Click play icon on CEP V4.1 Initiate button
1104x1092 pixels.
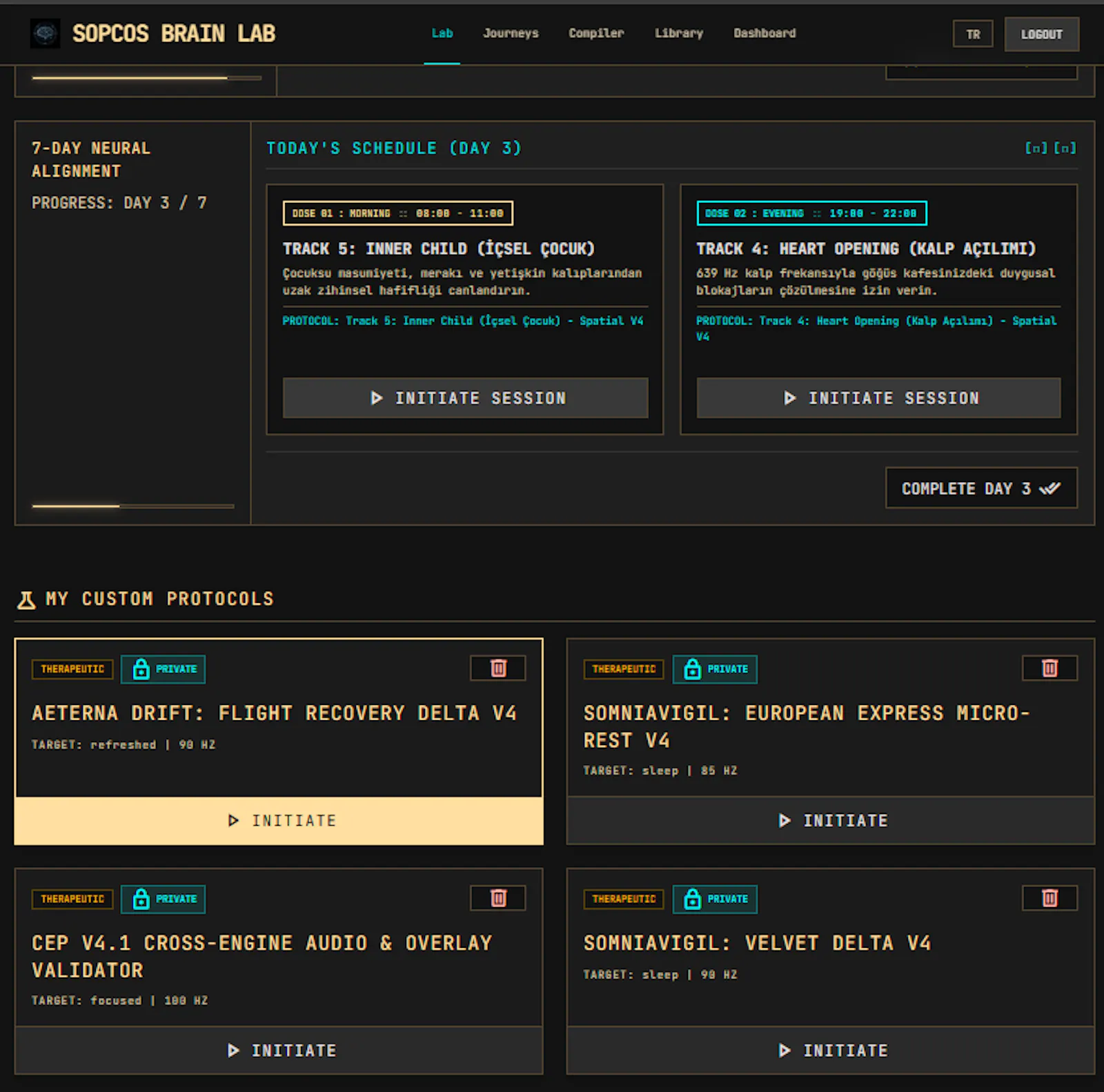233,1050
